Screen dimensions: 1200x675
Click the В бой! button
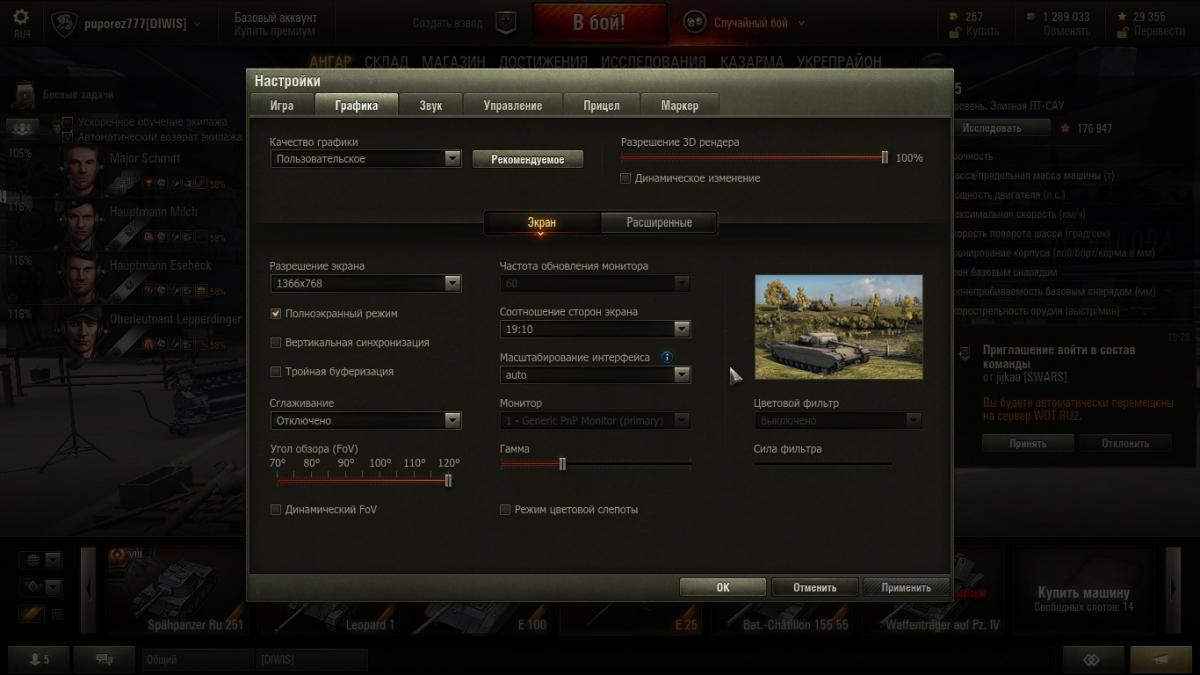tap(599, 22)
